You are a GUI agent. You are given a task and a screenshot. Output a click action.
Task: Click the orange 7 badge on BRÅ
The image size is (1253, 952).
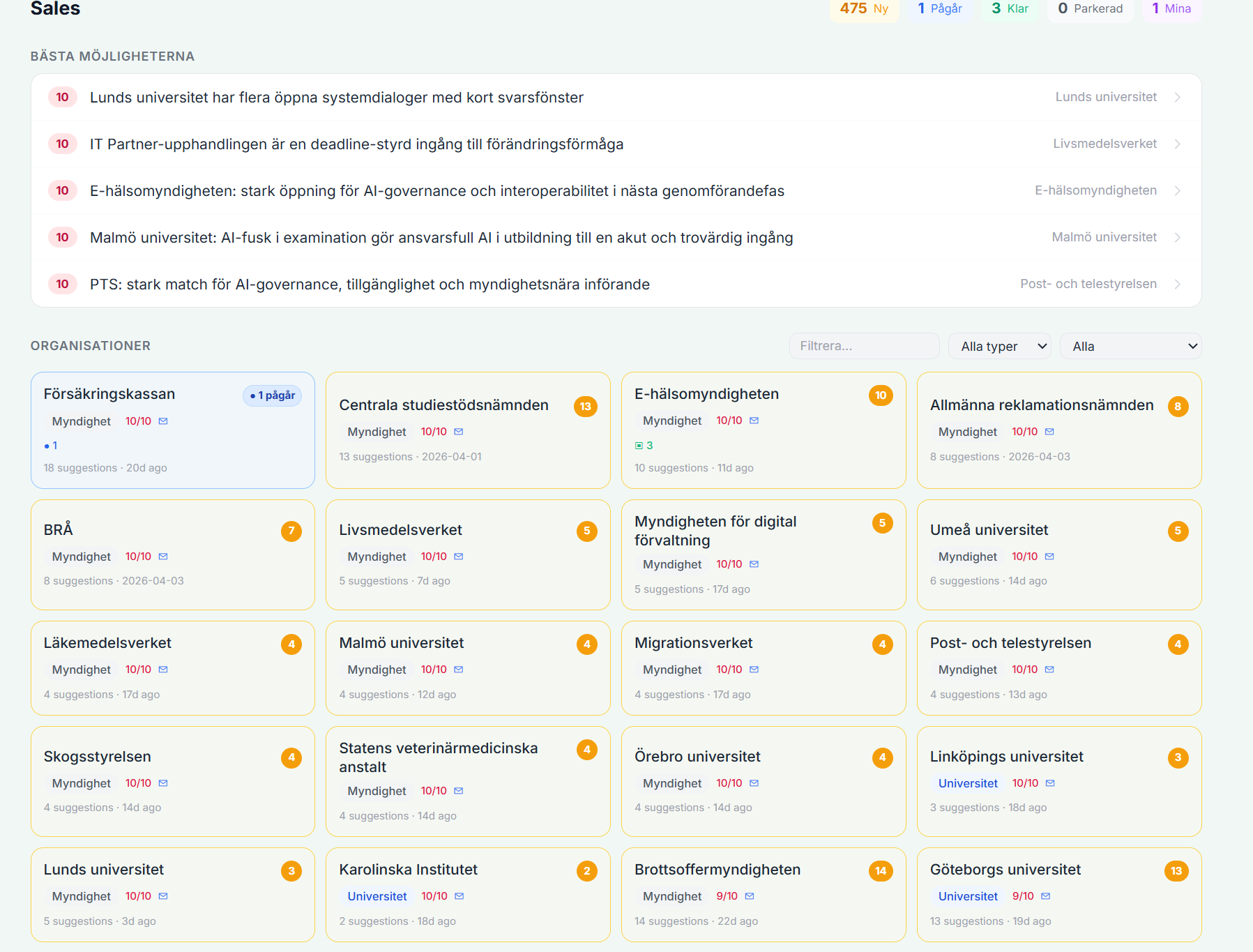291,531
